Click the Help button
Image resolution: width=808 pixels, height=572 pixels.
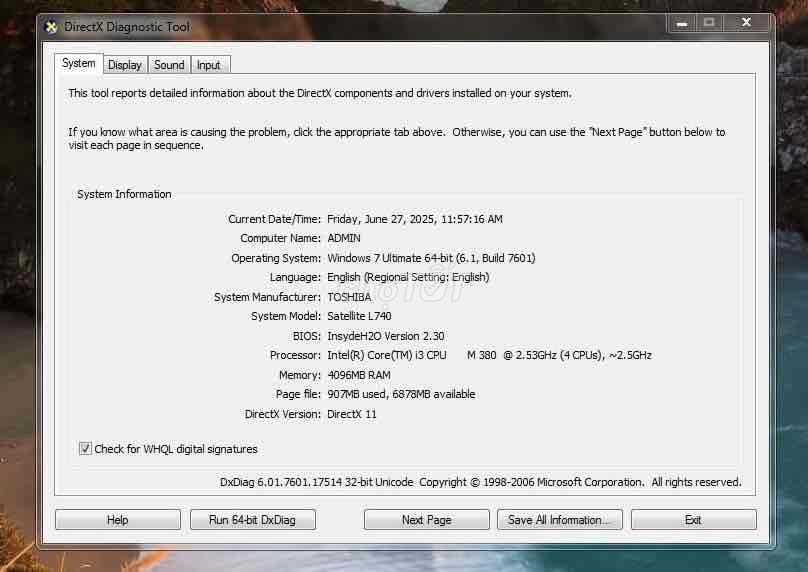tap(118, 519)
